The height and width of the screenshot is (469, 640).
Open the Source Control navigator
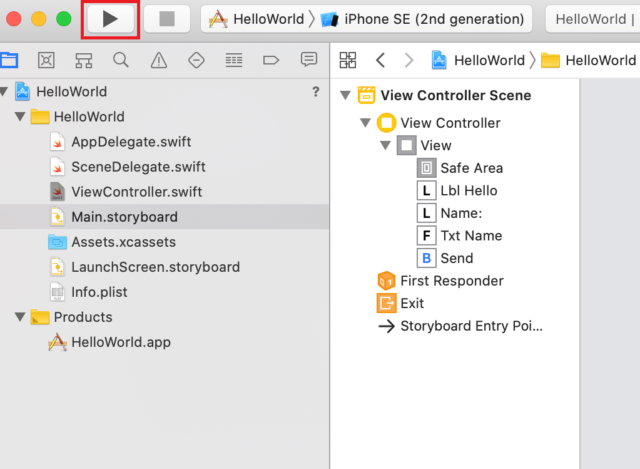(46, 60)
